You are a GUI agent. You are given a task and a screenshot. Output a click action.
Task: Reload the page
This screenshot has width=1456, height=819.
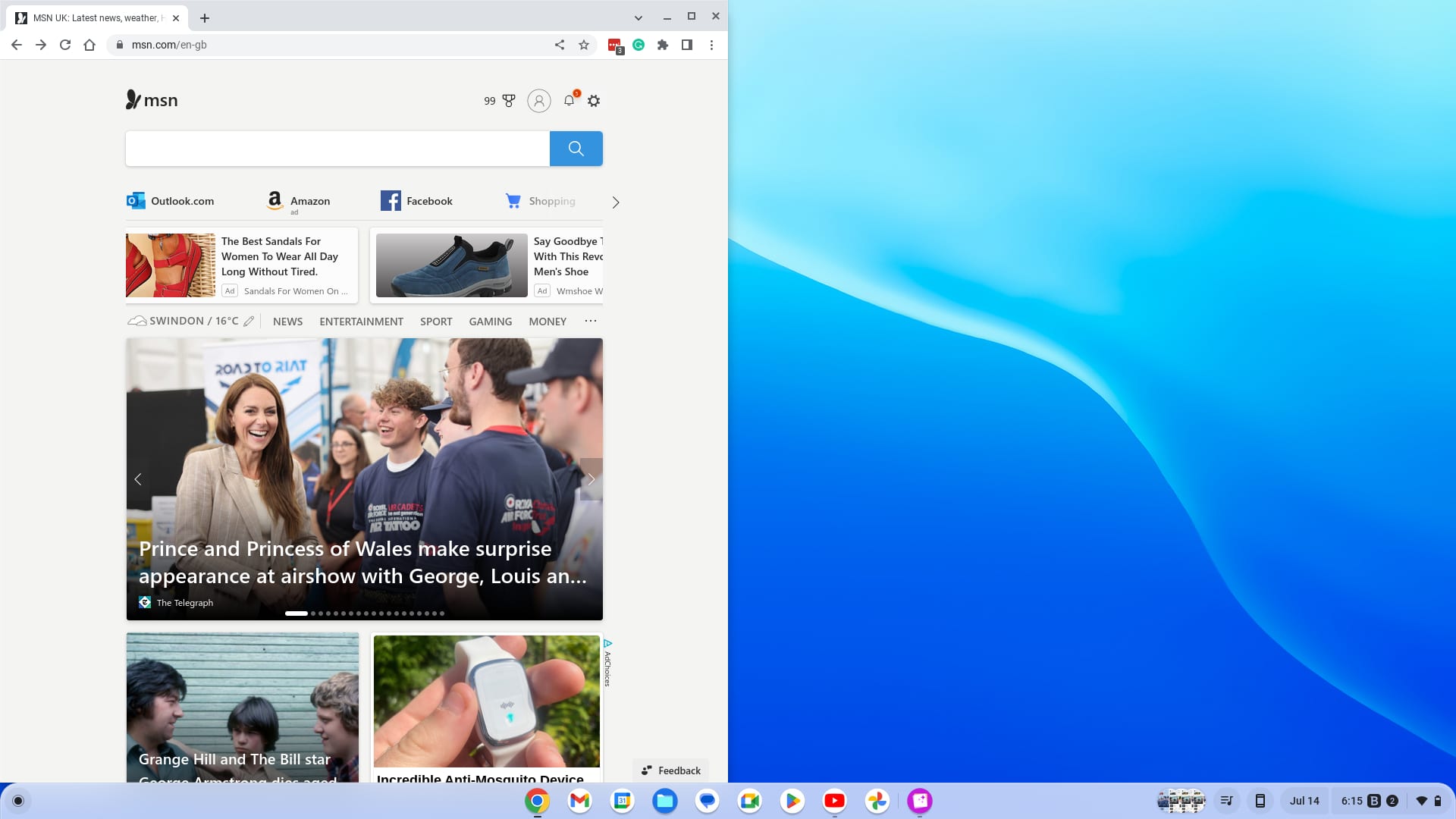[65, 45]
